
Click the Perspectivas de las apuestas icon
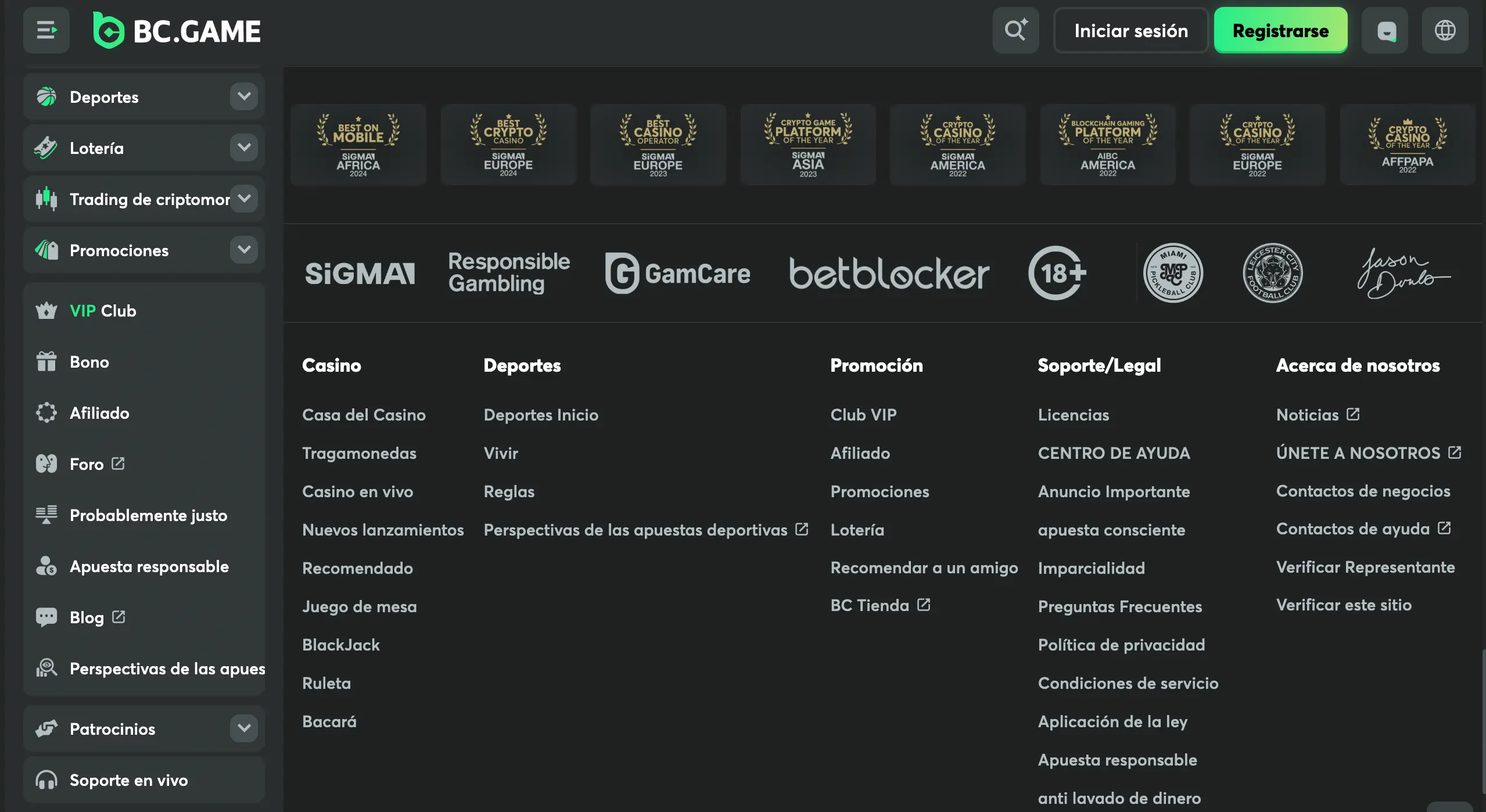click(x=46, y=668)
